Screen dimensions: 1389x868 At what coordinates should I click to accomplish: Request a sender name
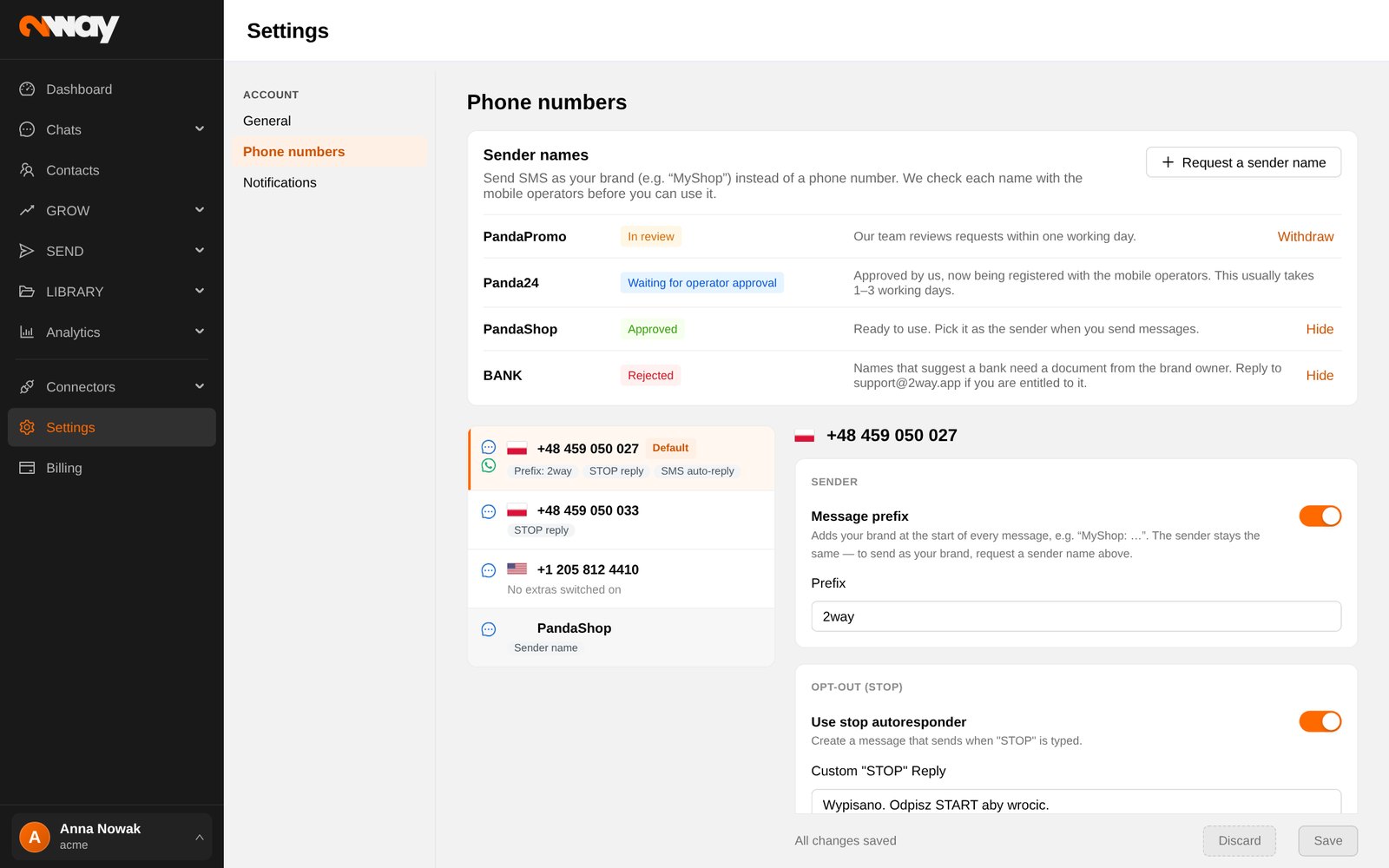(1243, 162)
